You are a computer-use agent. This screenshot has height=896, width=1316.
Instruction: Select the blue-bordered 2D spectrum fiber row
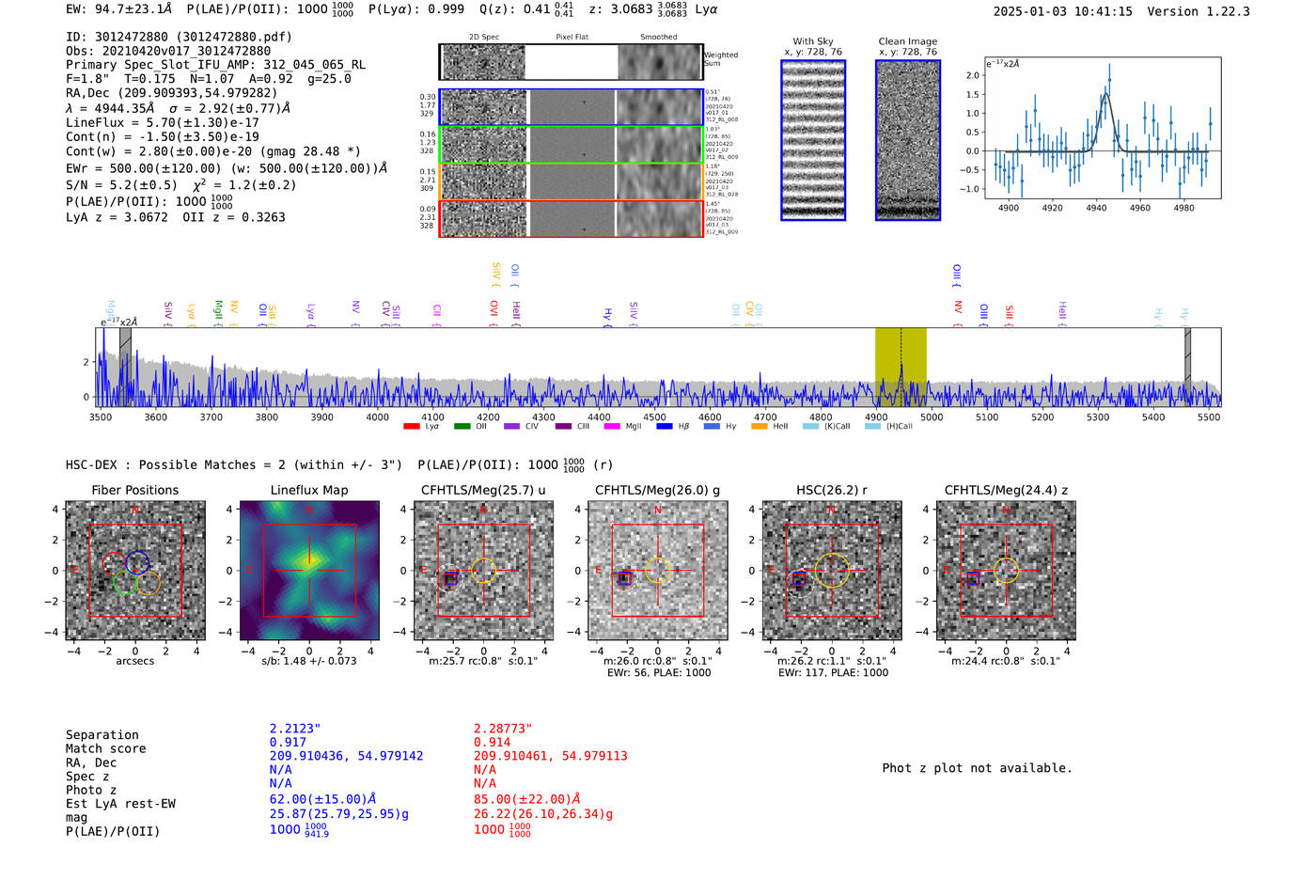(x=572, y=107)
